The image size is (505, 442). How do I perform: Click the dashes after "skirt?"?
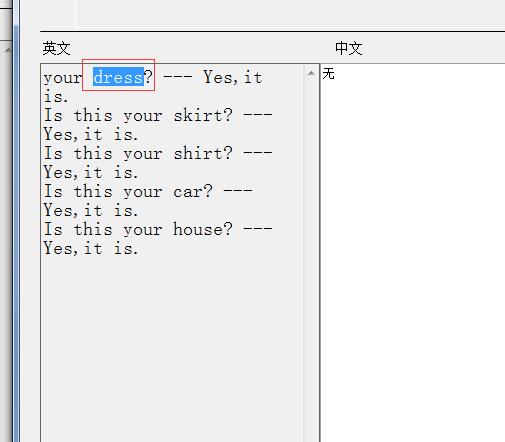pos(258,115)
